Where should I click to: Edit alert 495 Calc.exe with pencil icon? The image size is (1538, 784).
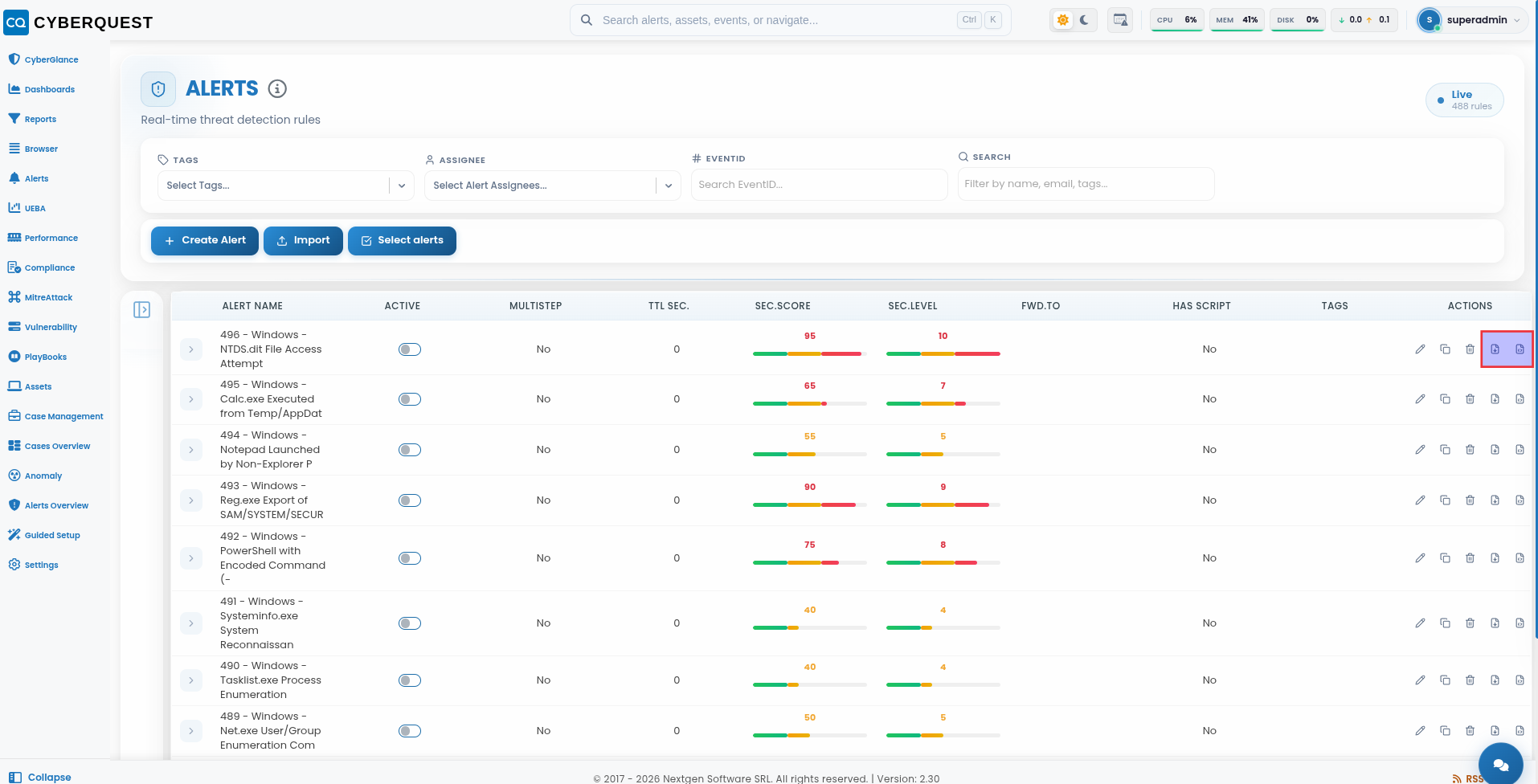coord(1421,399)
